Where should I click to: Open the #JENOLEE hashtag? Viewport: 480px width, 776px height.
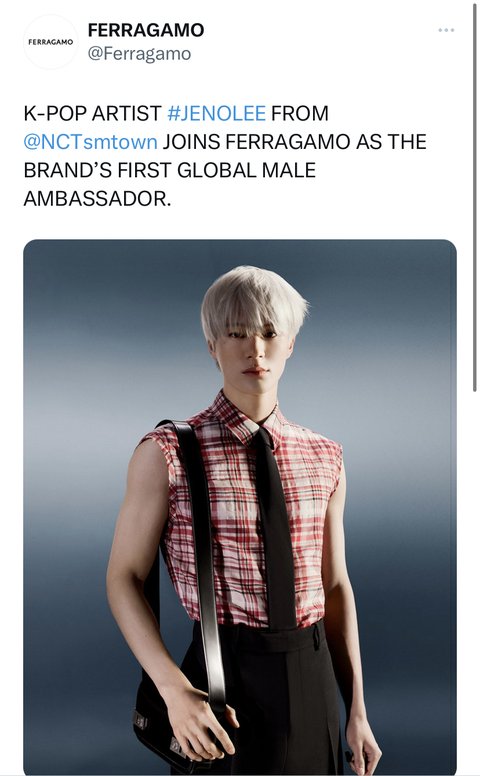pyautogui.click(x=216, y=113)
